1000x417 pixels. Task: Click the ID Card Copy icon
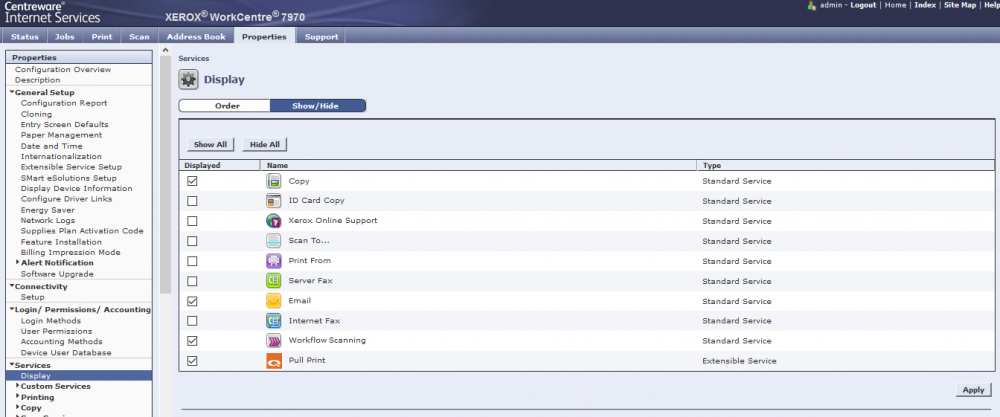point(274,201)
